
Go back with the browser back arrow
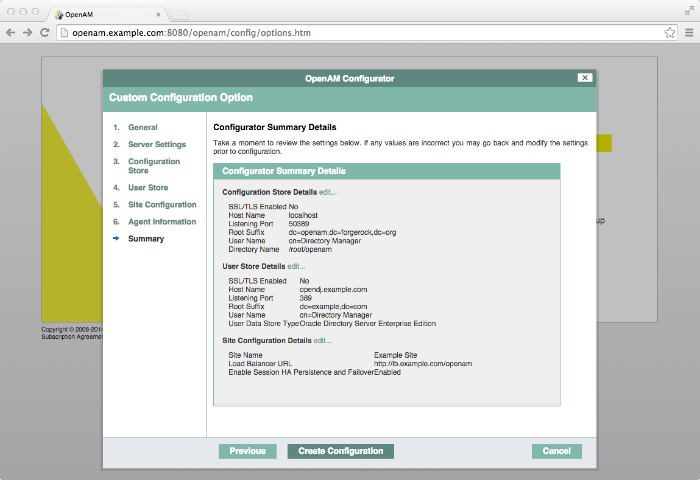click(11, 33)
